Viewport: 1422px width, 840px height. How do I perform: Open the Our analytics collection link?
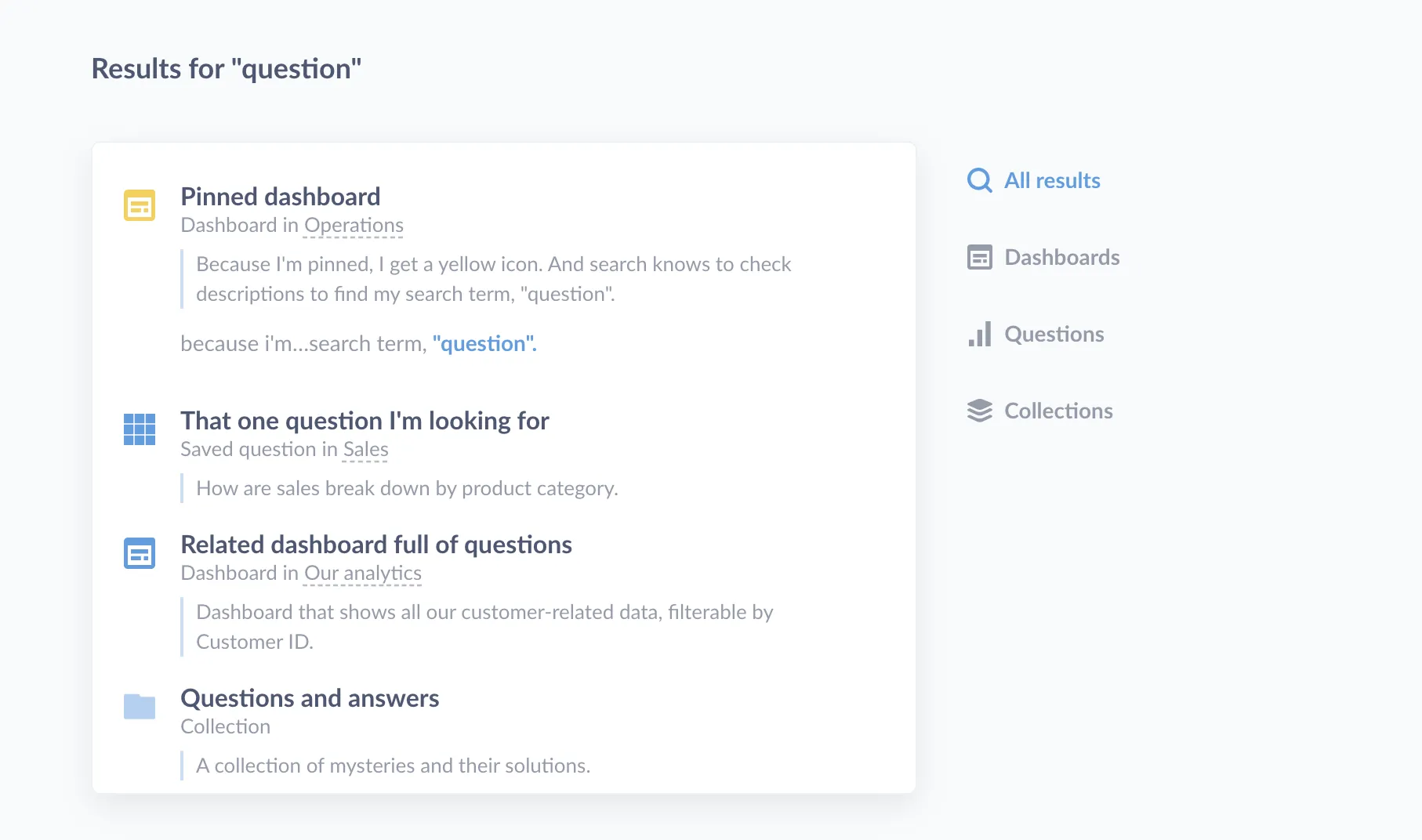click(362, 573)
